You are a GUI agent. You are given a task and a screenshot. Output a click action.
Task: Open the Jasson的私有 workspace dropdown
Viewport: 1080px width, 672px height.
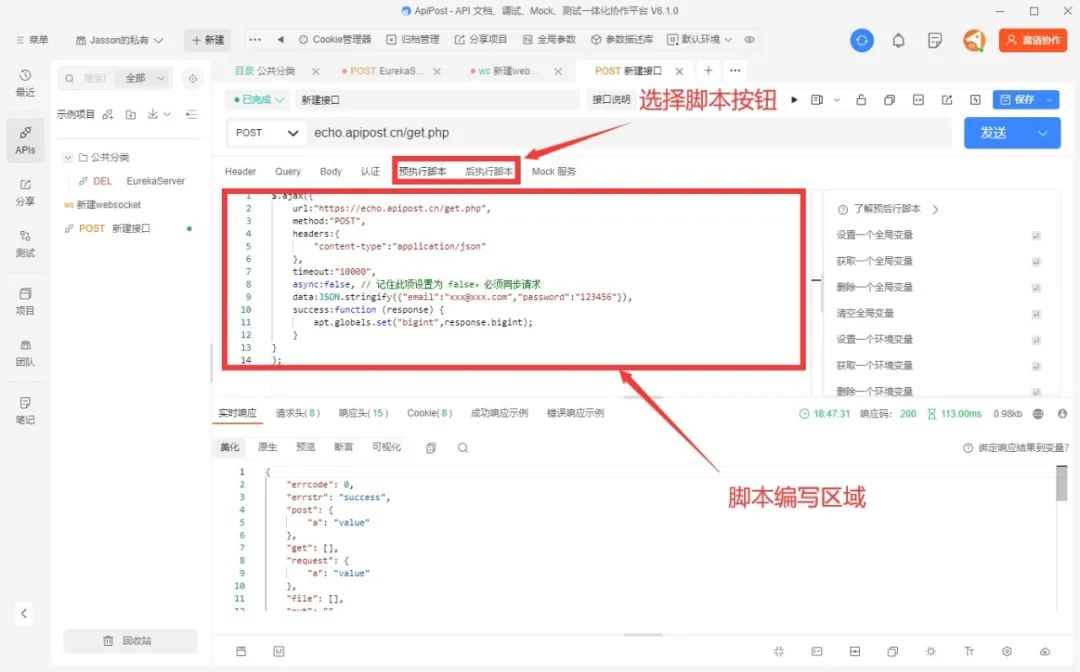click(x=120, y=40)
